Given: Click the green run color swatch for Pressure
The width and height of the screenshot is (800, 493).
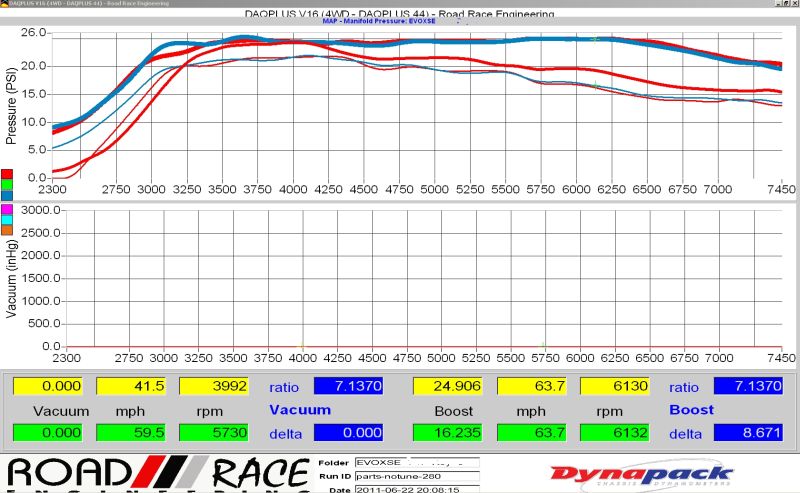Looking at the screenshot, I should [x=7, y=185].
